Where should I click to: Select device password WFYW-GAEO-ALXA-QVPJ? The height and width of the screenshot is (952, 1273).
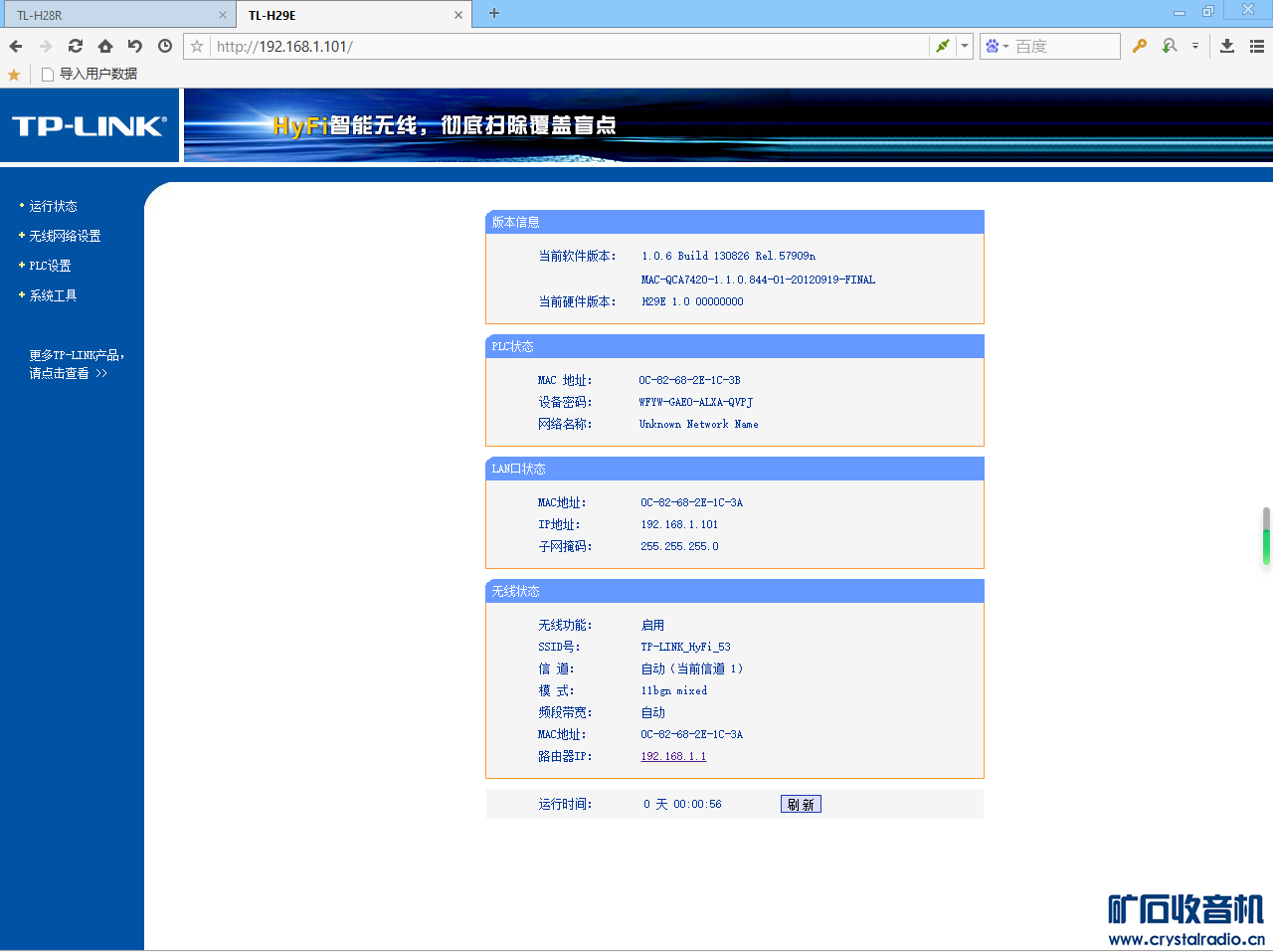point(695,402)
